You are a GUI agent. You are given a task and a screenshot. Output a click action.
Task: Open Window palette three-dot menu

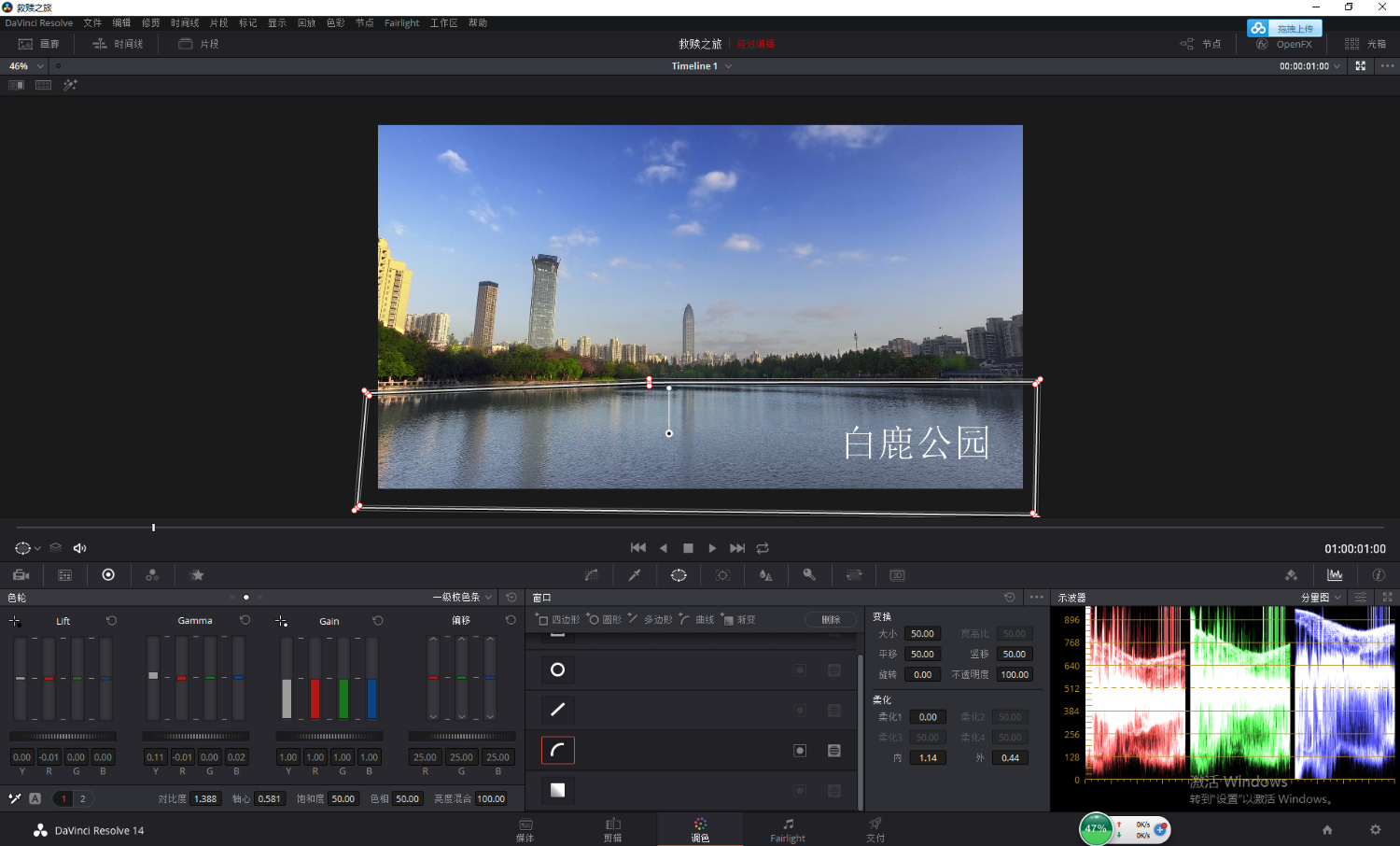click(1036, 598)
